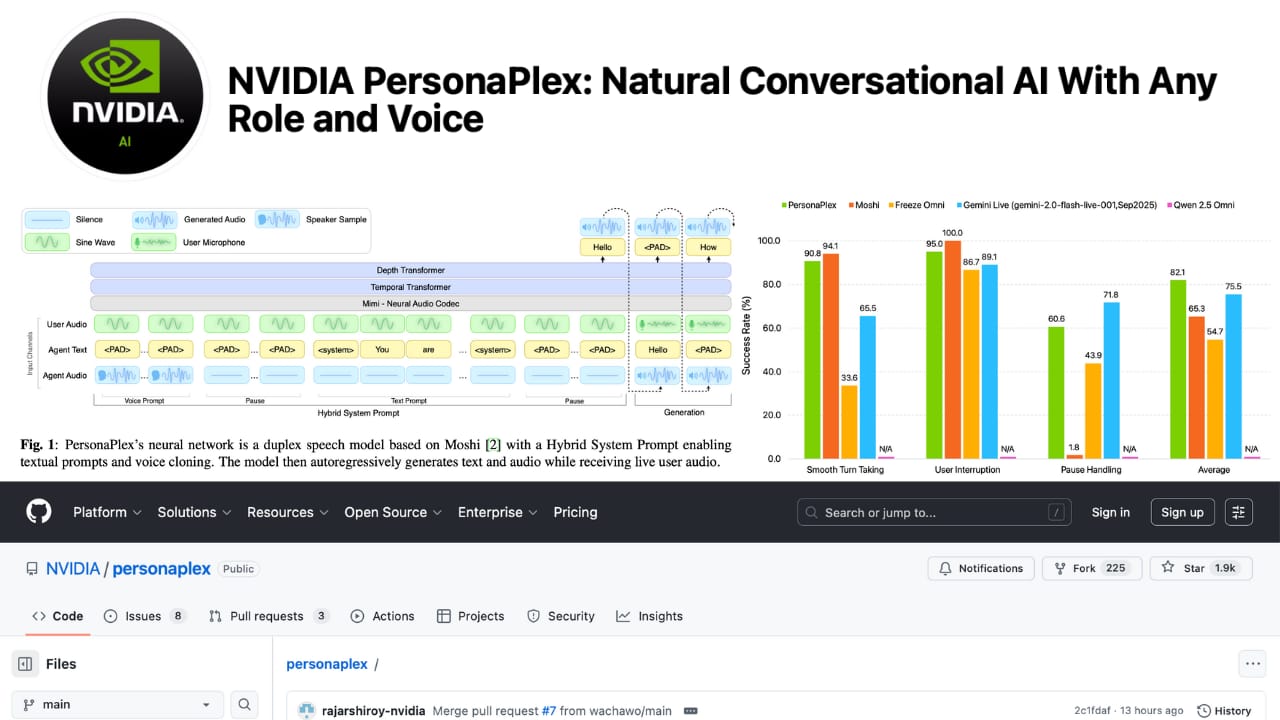Open the Insights tab
Image resolution: width=1280 pixels, height=720 pixels.
pos(649,616)
